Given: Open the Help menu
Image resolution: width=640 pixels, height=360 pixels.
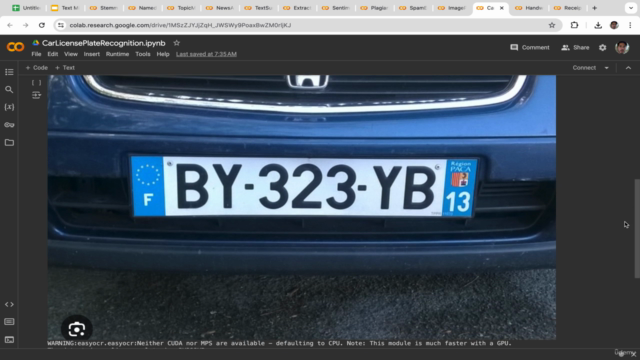Looking at the screenshot, I should [163, 54].
